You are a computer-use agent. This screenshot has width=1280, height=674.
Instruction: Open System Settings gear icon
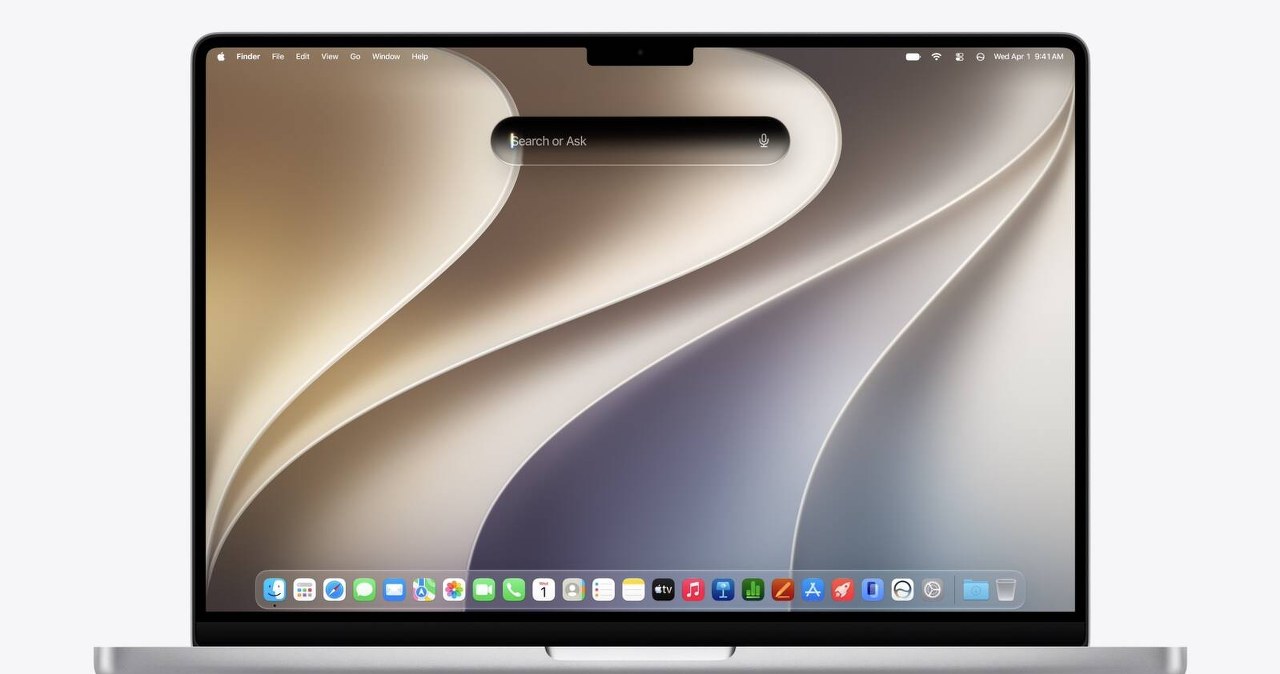932,590
